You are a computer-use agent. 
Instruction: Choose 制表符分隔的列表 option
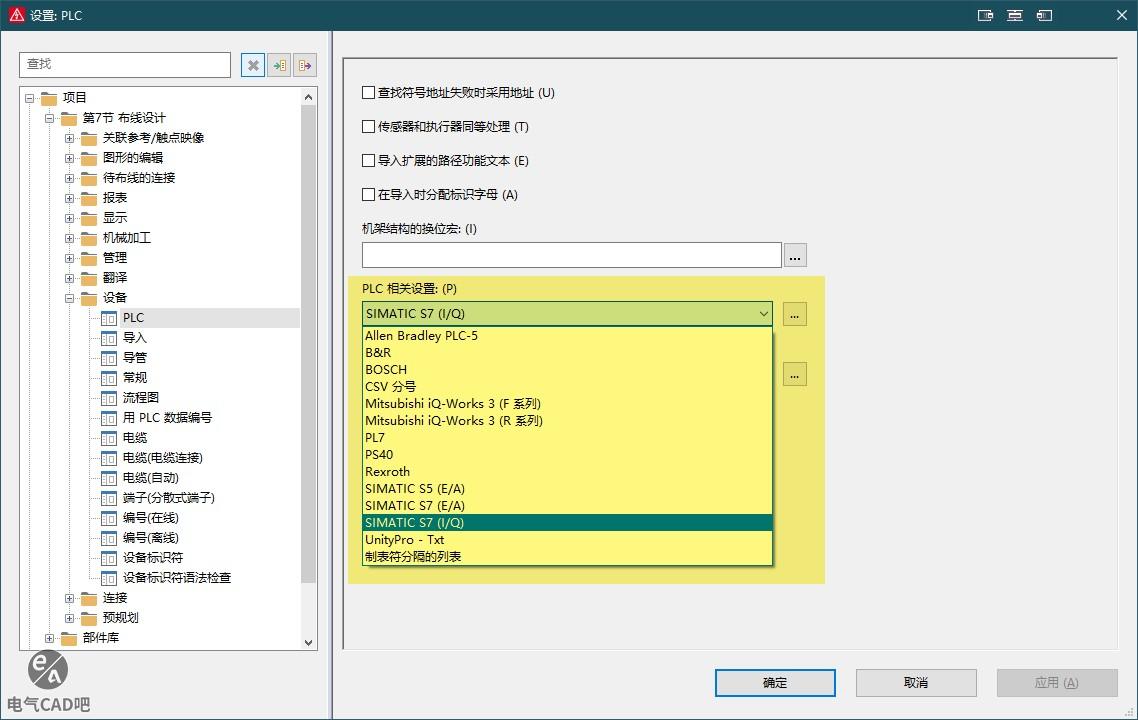click(x=567, y=557)
